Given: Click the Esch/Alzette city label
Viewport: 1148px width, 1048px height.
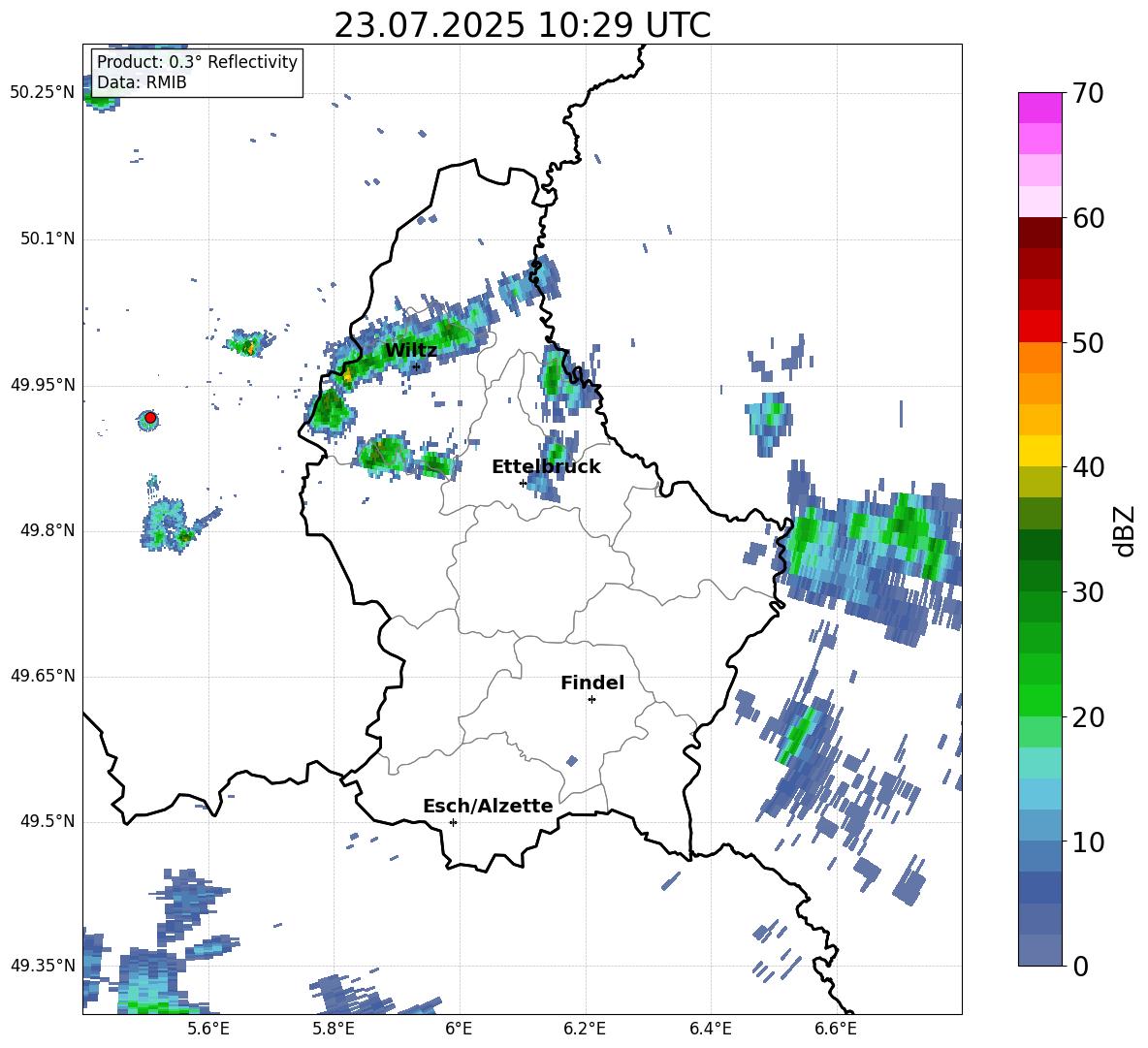Looking at the screenshot, I should click(x=488, y=806).
